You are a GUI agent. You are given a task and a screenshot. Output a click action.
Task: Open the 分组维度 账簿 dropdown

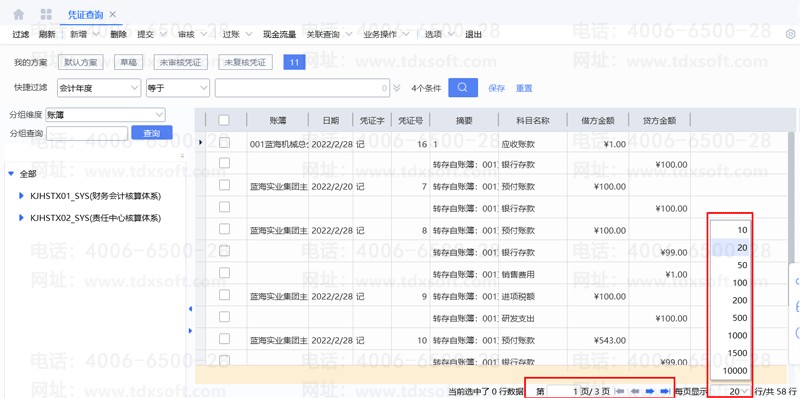click(106, 115)
